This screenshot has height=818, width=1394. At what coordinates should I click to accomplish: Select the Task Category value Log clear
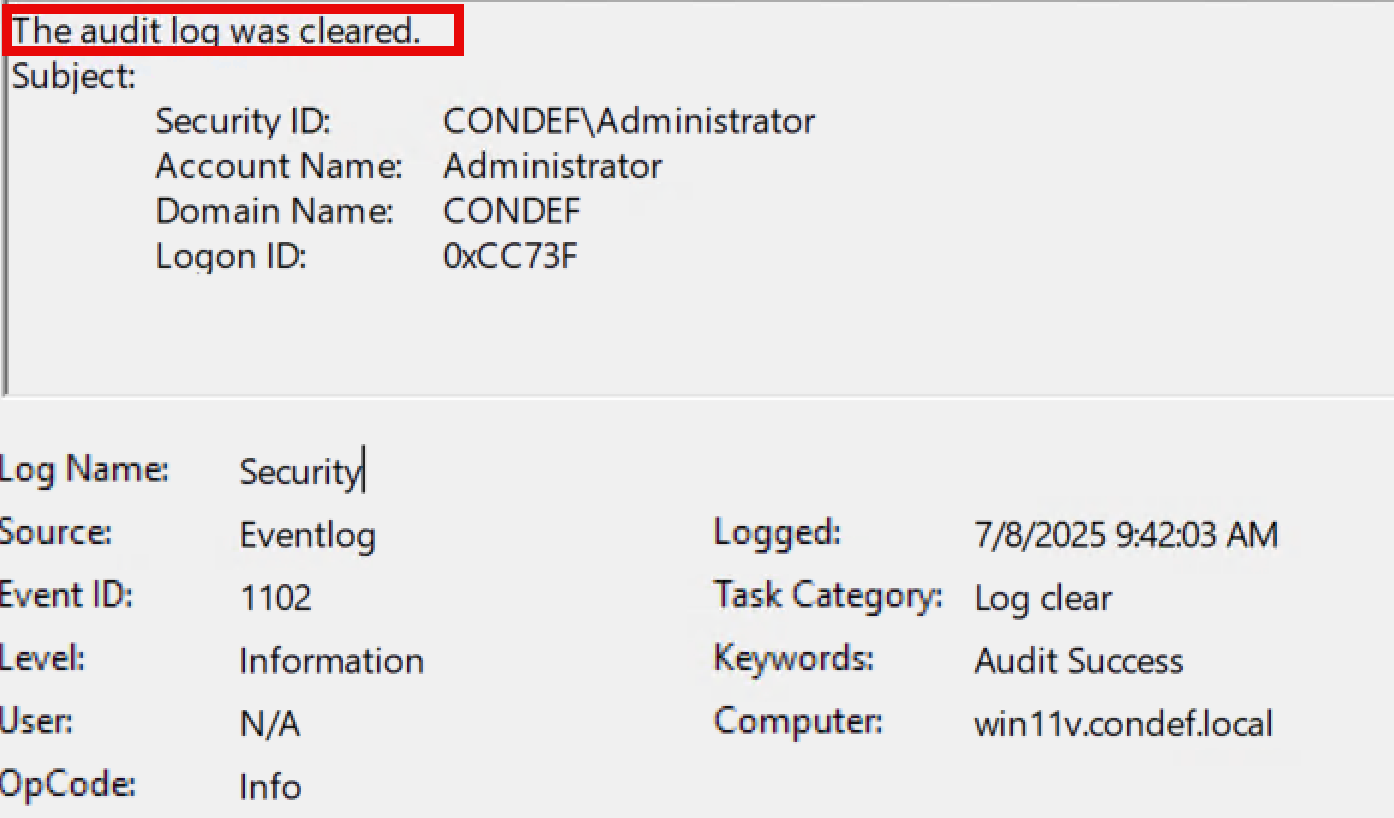click(1043, 598)
